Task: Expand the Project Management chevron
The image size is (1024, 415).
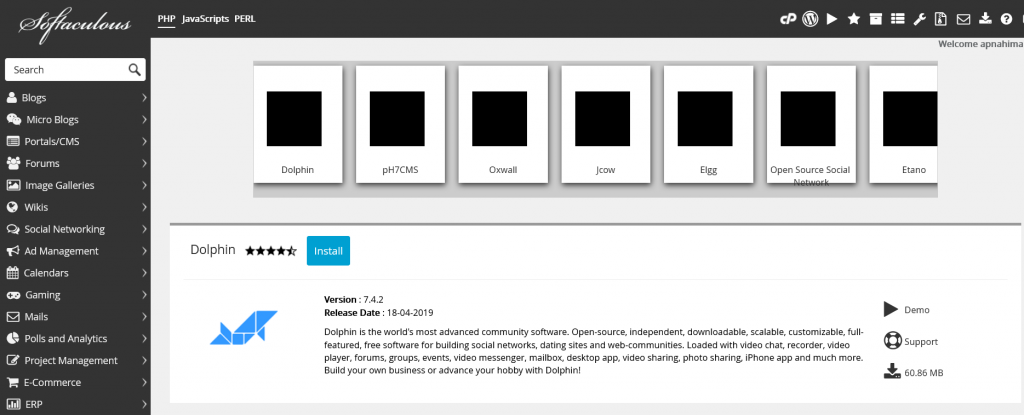Action: click(x=144, y=361)
